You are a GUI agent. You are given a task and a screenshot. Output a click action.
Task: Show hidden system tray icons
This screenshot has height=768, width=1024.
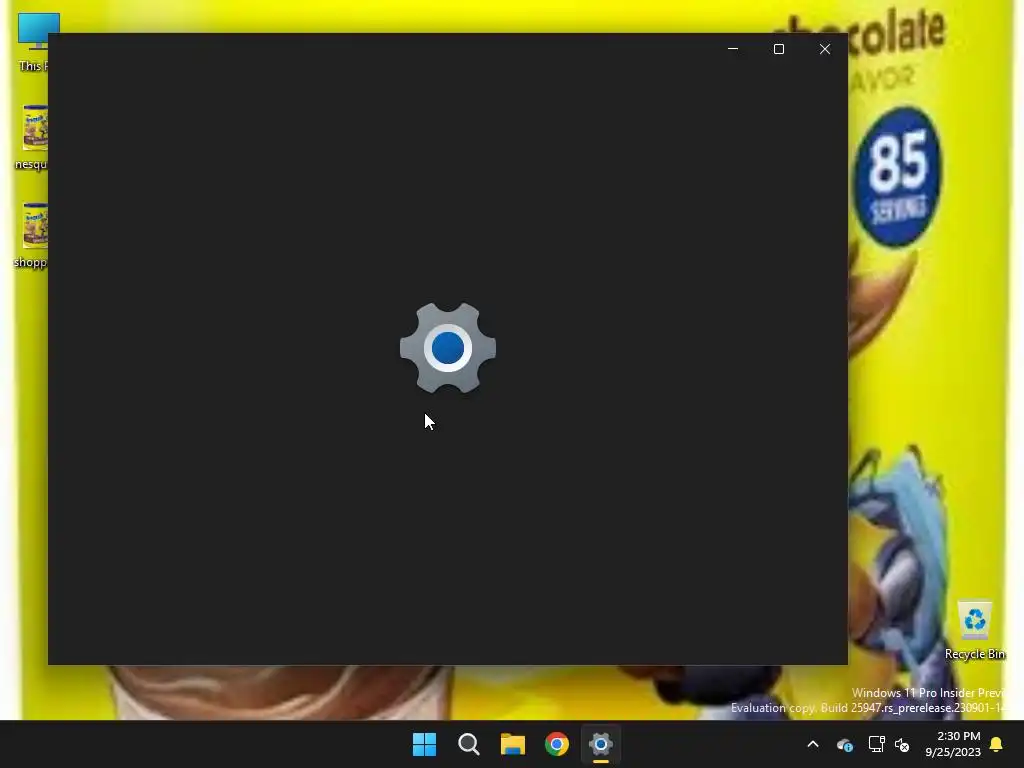813,744
